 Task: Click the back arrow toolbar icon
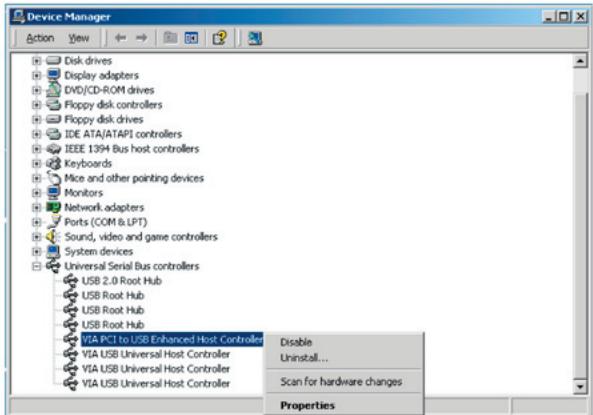pos(120,38)
